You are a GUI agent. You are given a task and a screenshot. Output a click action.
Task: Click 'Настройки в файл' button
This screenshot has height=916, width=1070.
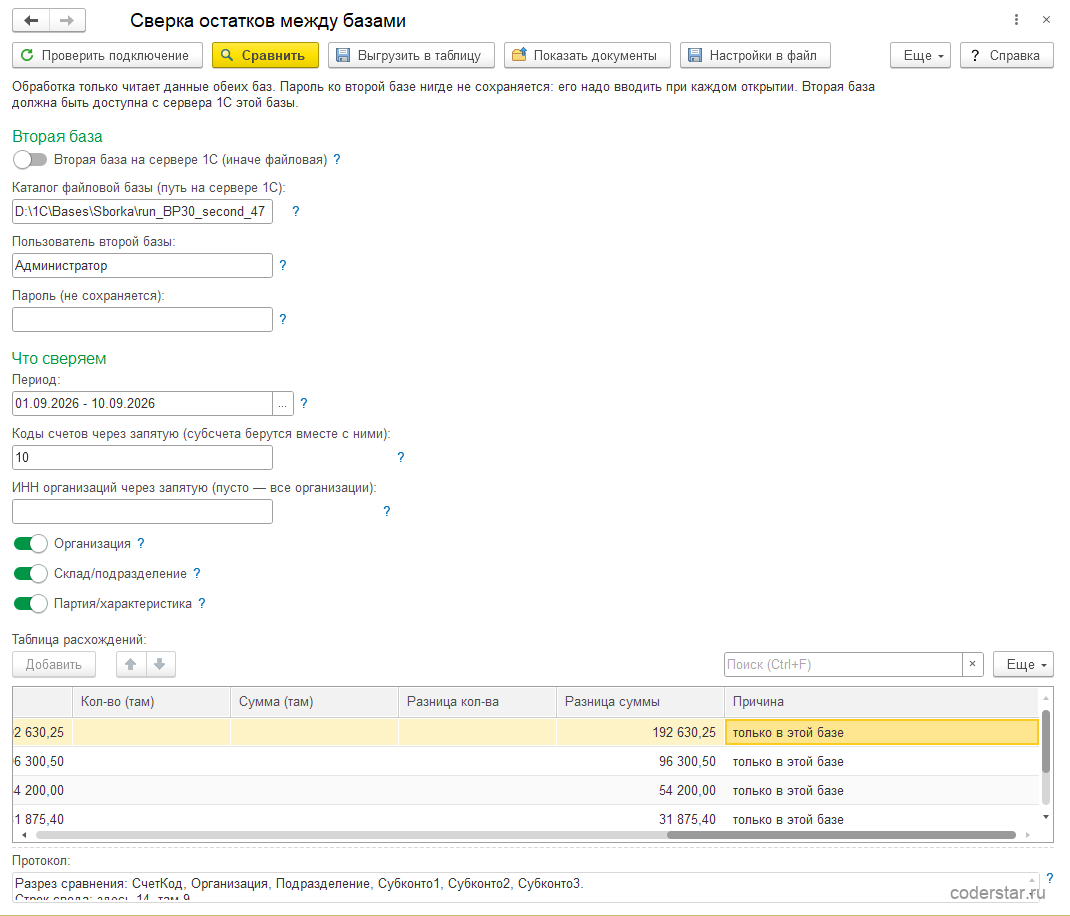pyautogui.click(x=755, y=55)
